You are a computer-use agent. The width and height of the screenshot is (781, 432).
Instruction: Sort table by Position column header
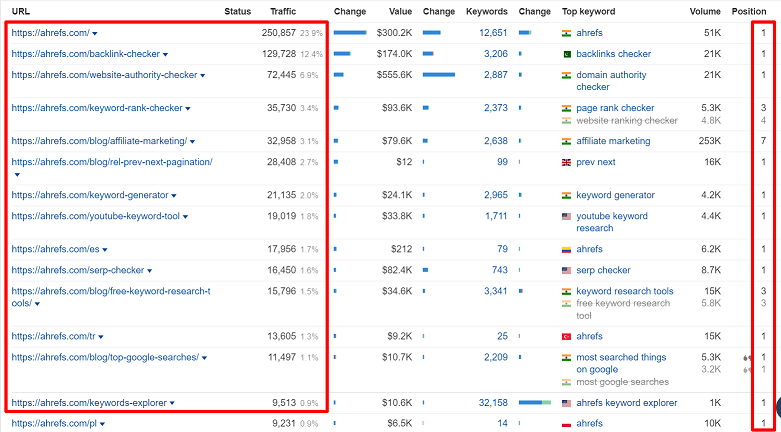[749, 11]
